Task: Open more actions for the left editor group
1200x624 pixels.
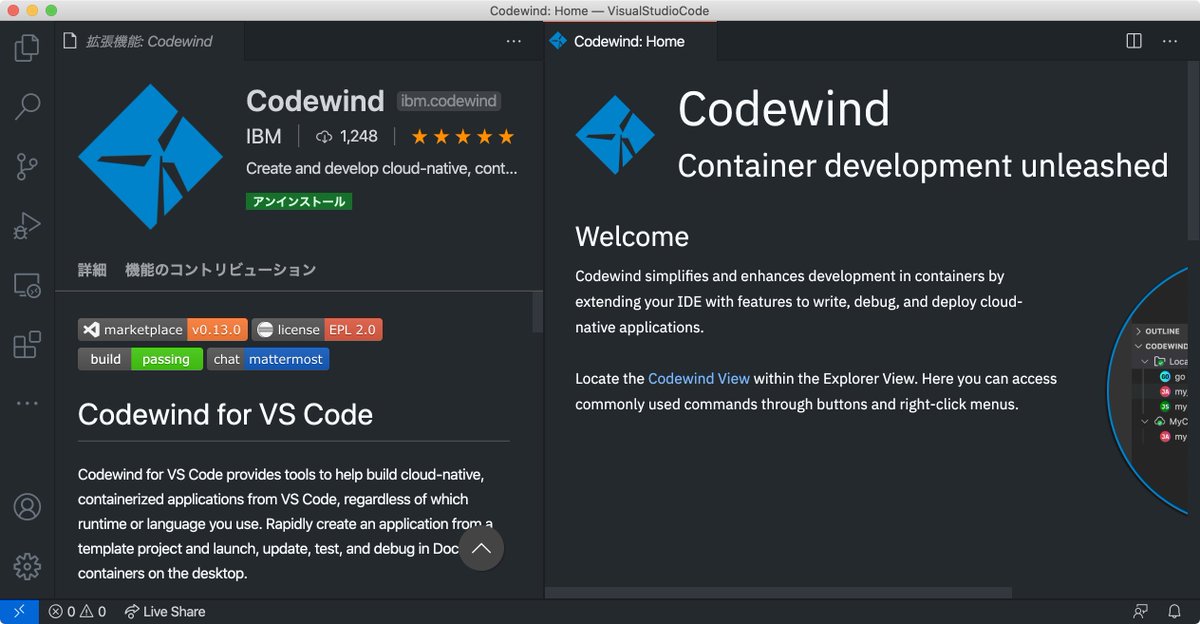Action: pos(514,41)
